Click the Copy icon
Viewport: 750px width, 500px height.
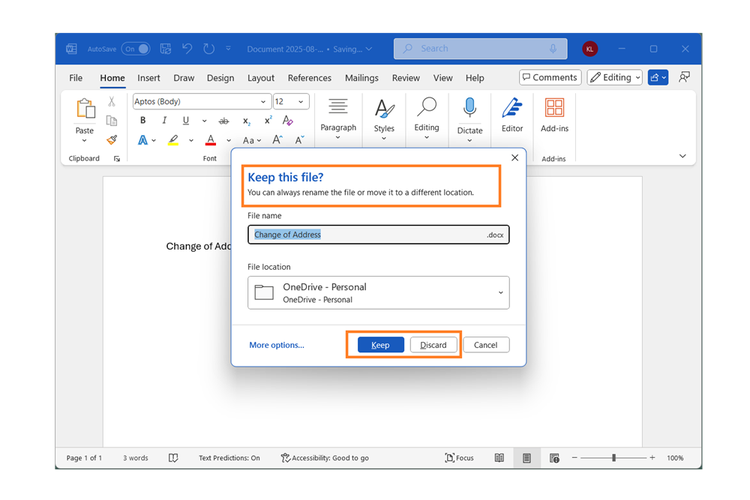click(111, 121)
